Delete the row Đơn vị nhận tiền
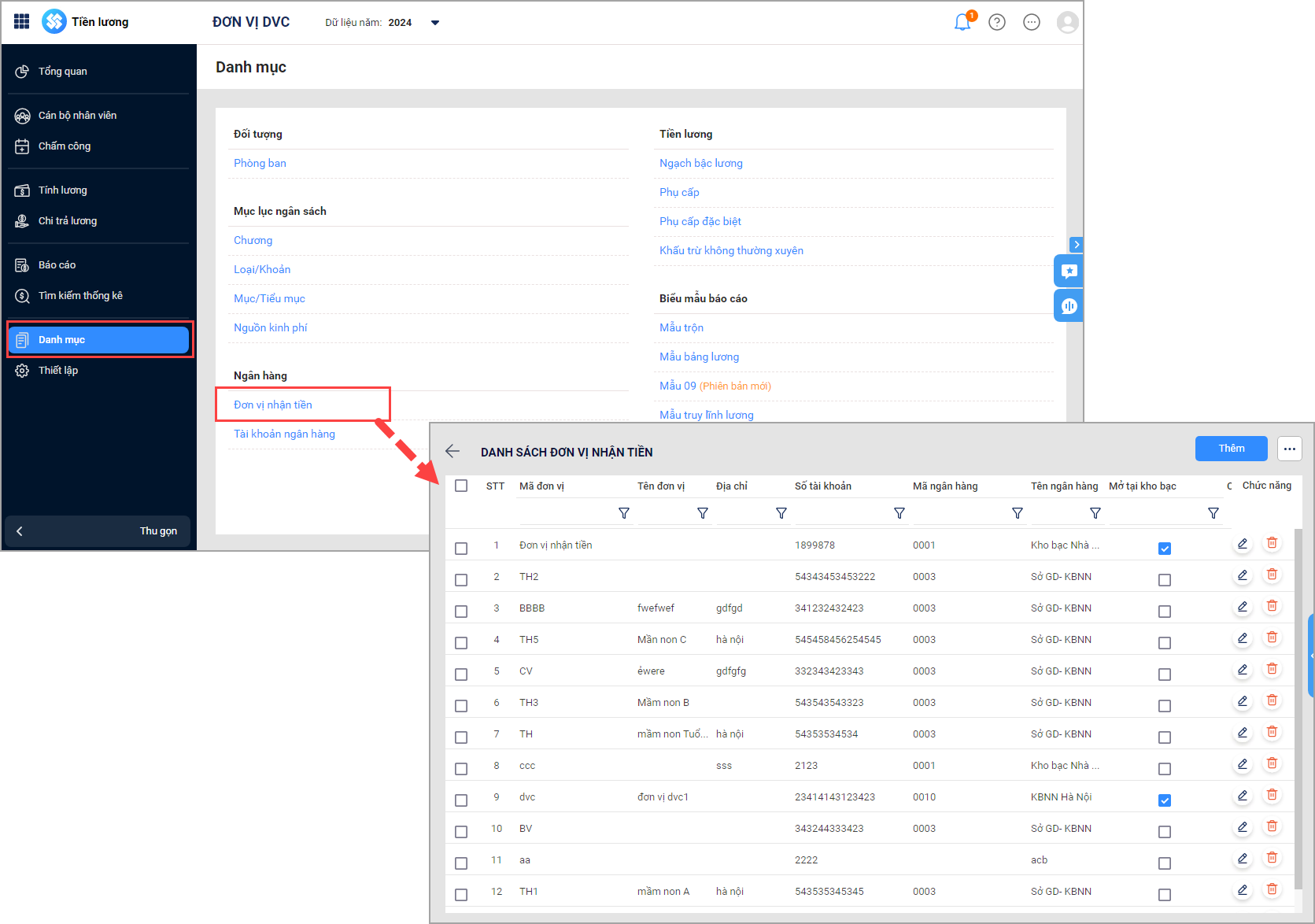 (x=1272, y=543)
